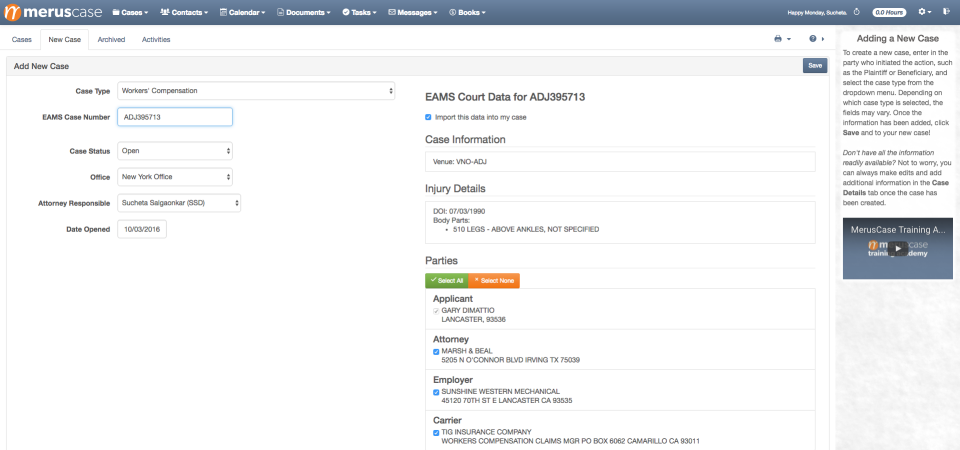Switch to the Activities tab
The image size is (960, 450).
pos(156,39)
